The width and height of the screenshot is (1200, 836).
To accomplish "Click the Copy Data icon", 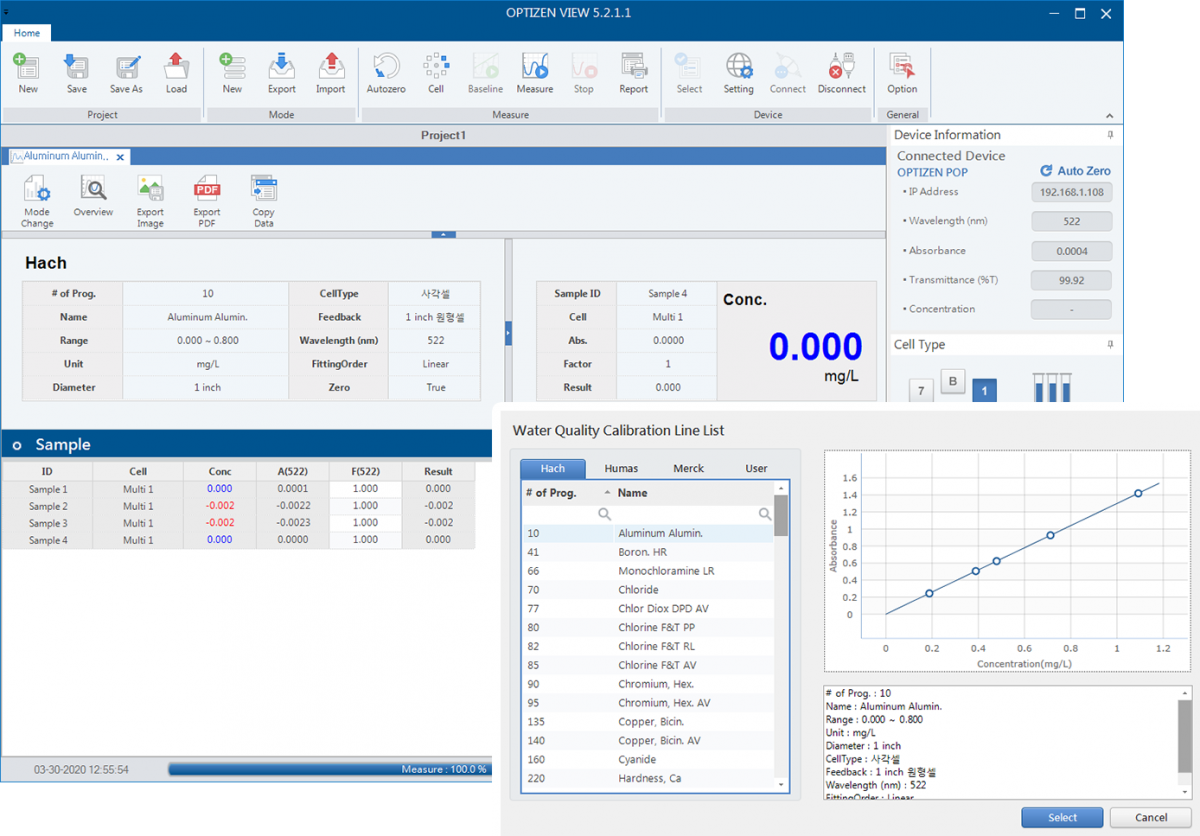I will click(264, 189).
